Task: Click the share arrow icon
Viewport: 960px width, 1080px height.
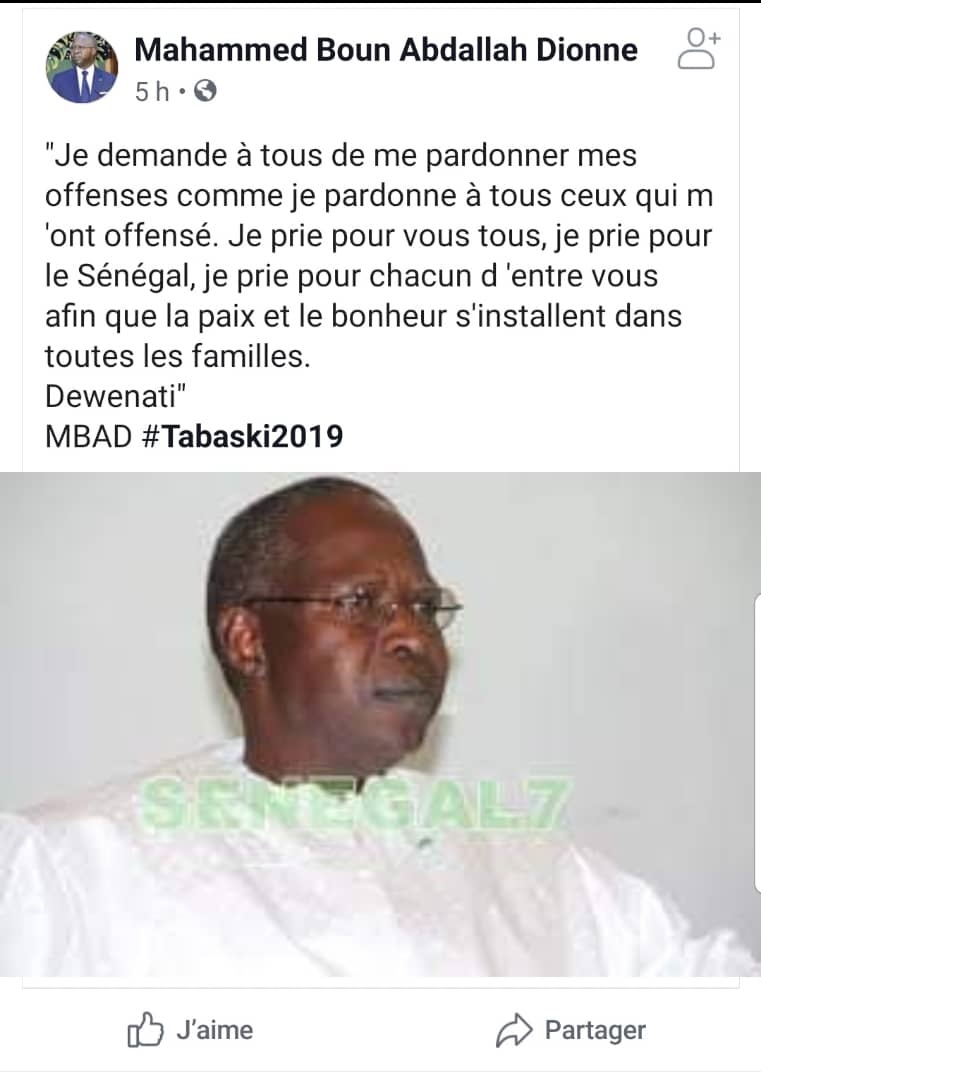Action: point(514,1030)
